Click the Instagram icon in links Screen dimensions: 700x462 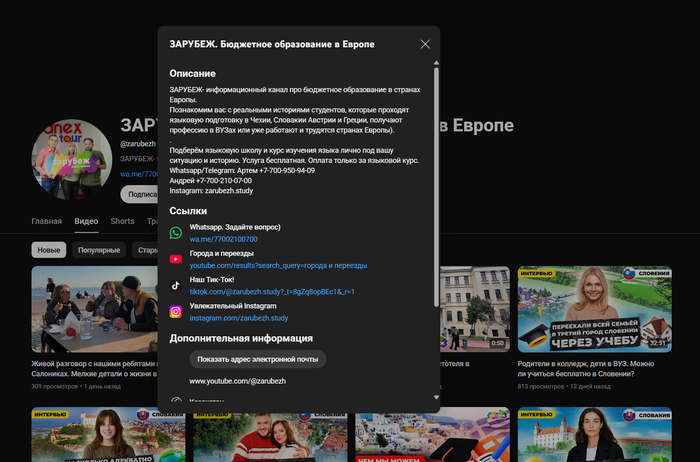click(175, 311)
